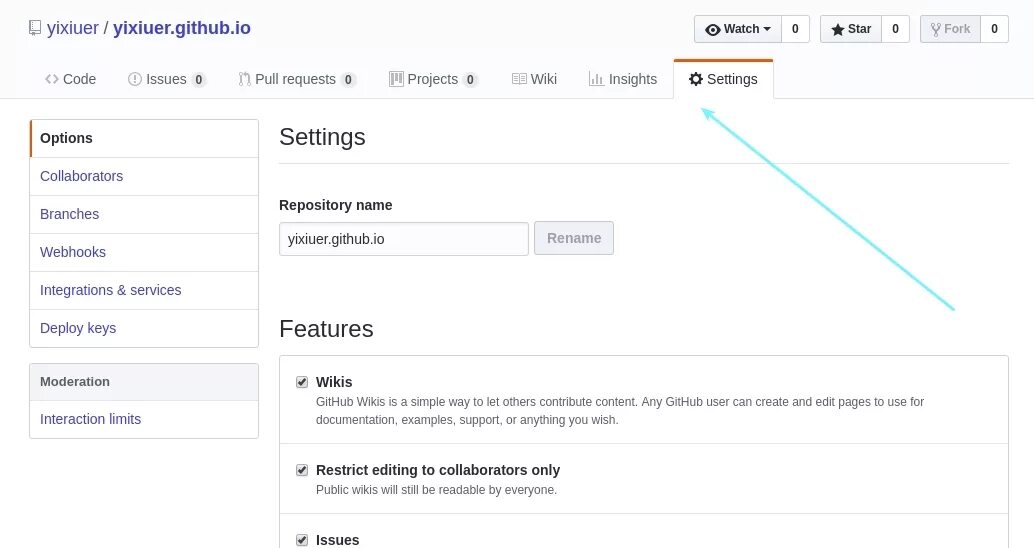This screenshot has height=548, width=1034.
Task: Uncheck Restrict editing to collaborators only
Action: [x=302, y=470]
